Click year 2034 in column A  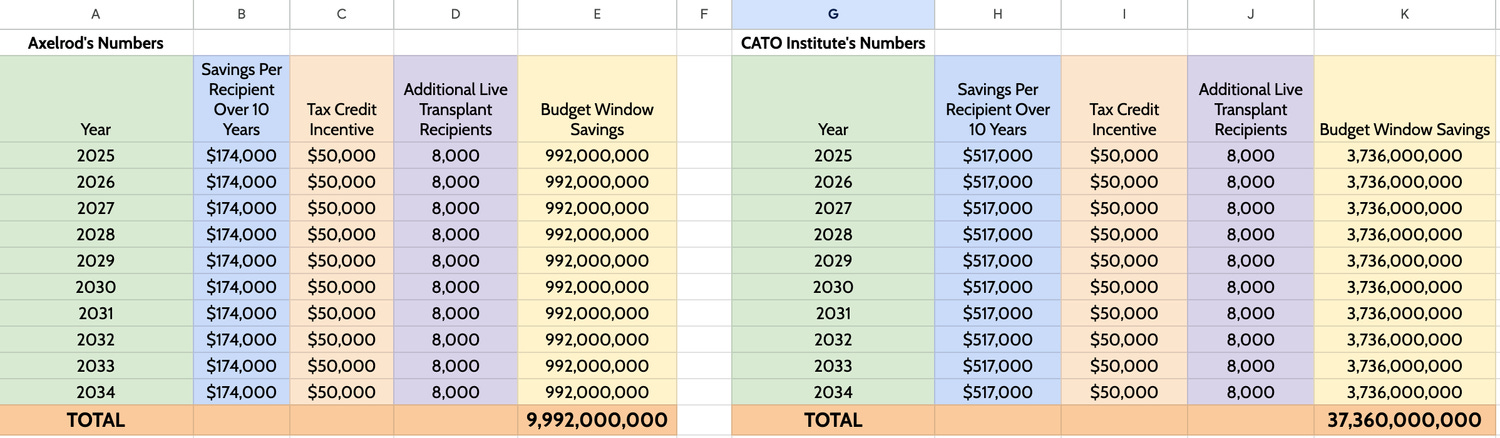pyautogui.click(x=96, y=392)
